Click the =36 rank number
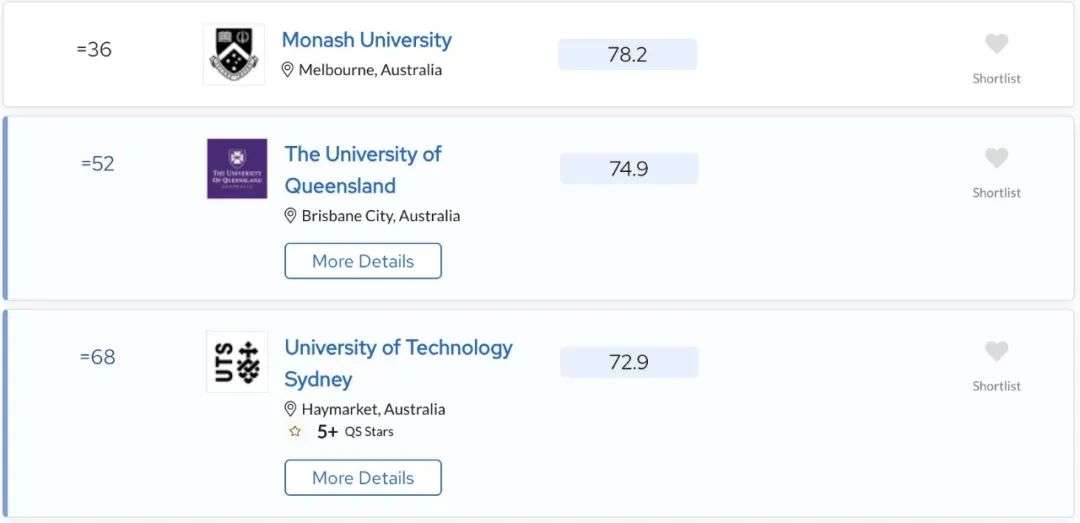This screenshot has height=523, width=1080. [x=94, y=50]
